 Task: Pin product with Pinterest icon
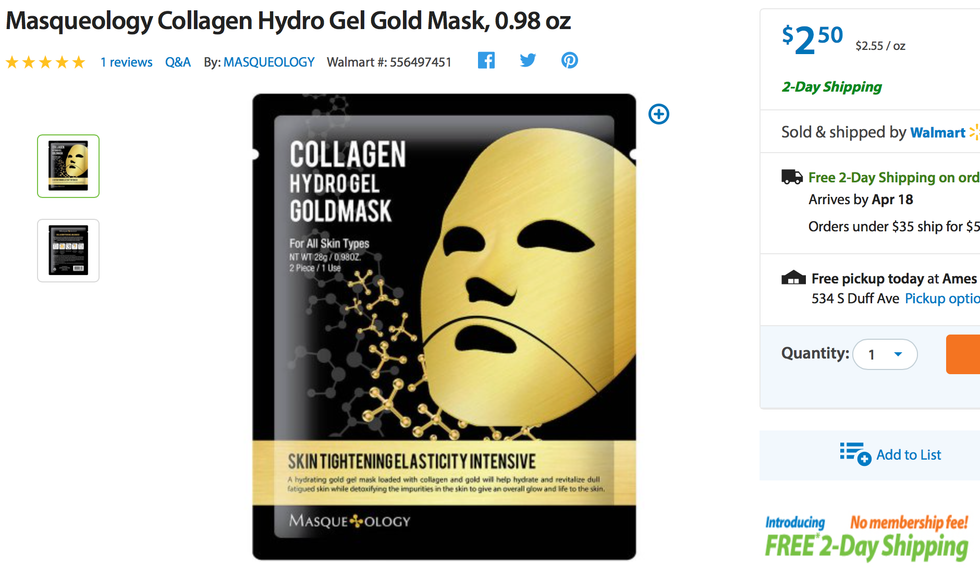point(569,61)
